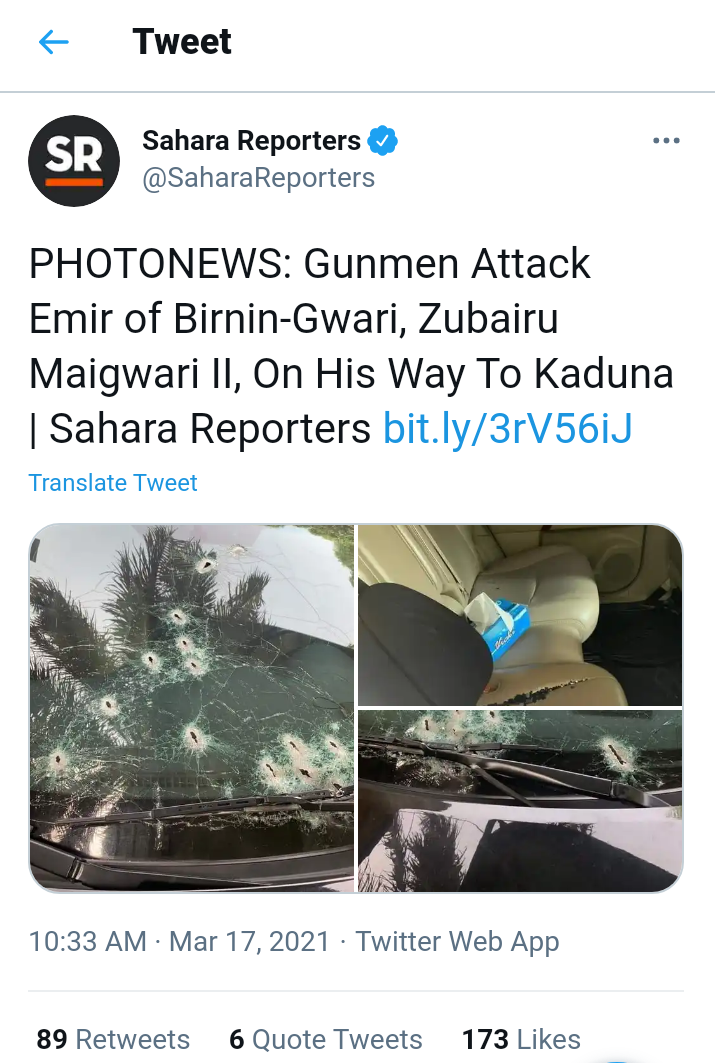The height and width of the screenshot is (1063, 715).
Task: View the large bullet-riddled windshield photo
Action: [192, 708]
